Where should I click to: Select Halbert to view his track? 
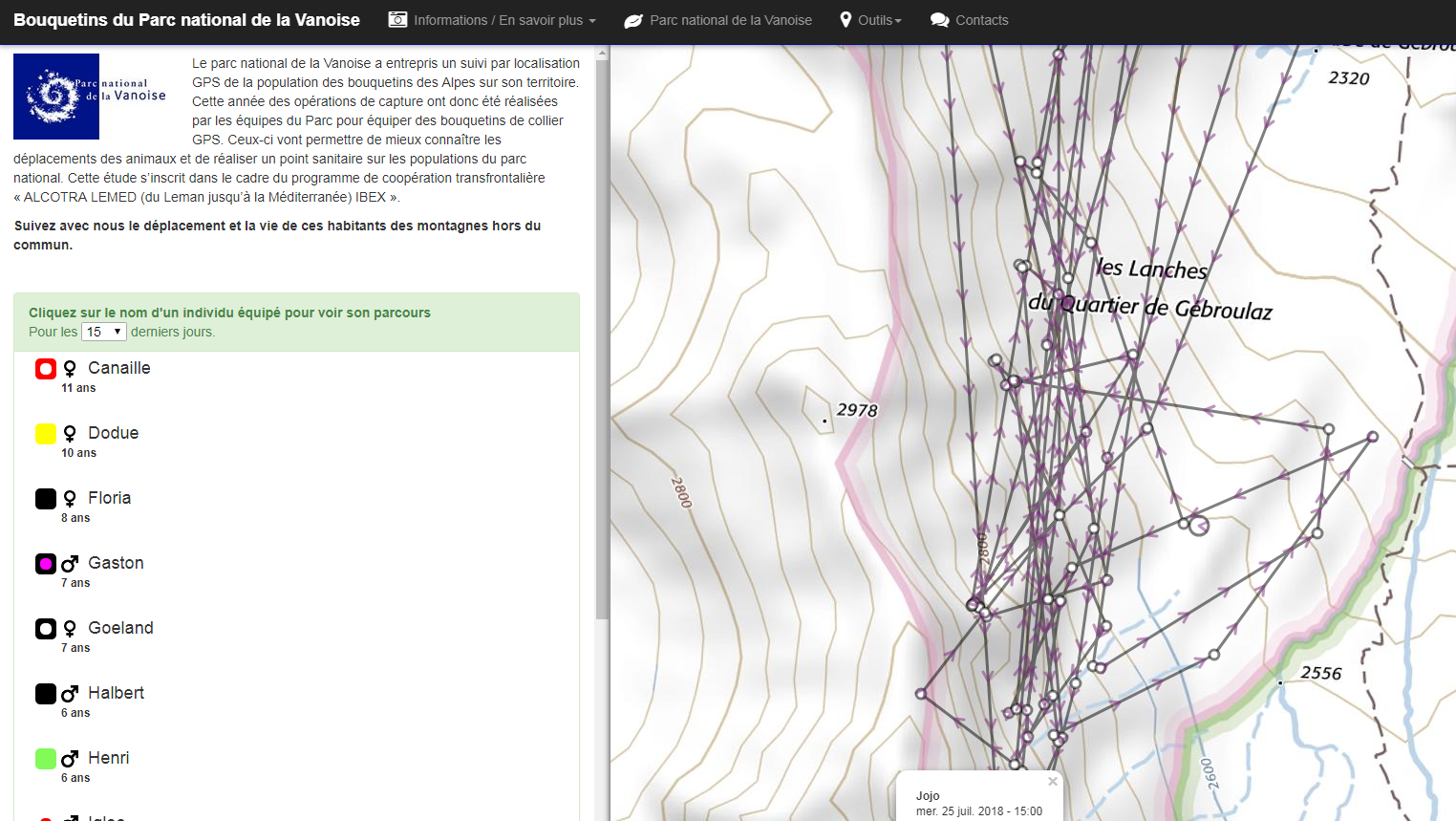[x=117, y=693]
